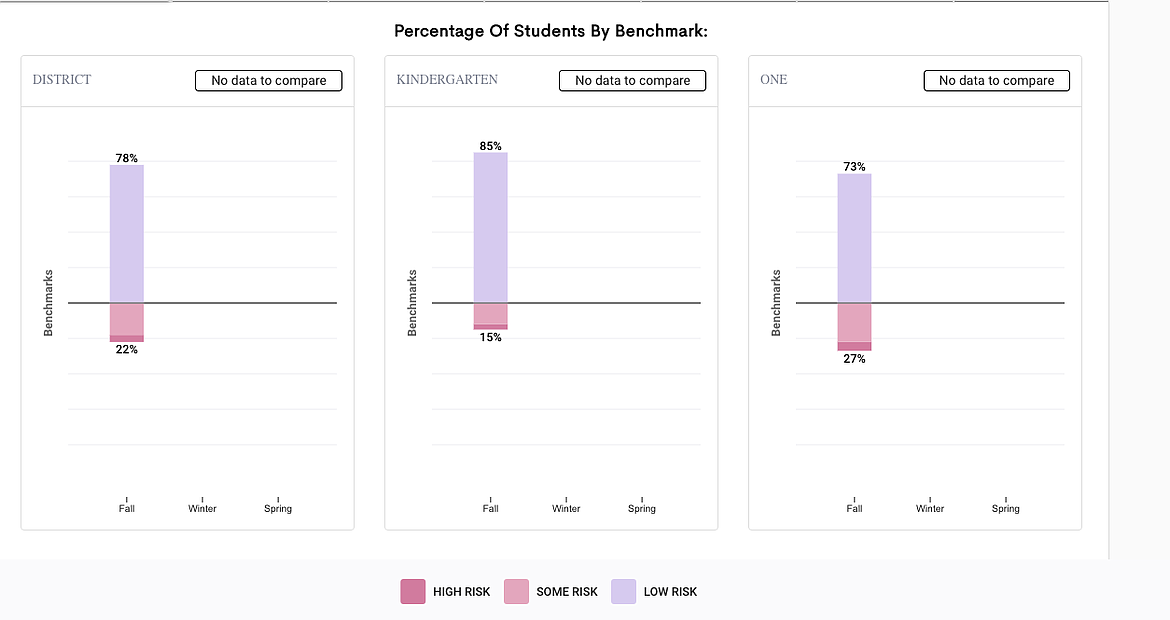Select the District low risk 78% bar

click(127, 233)
